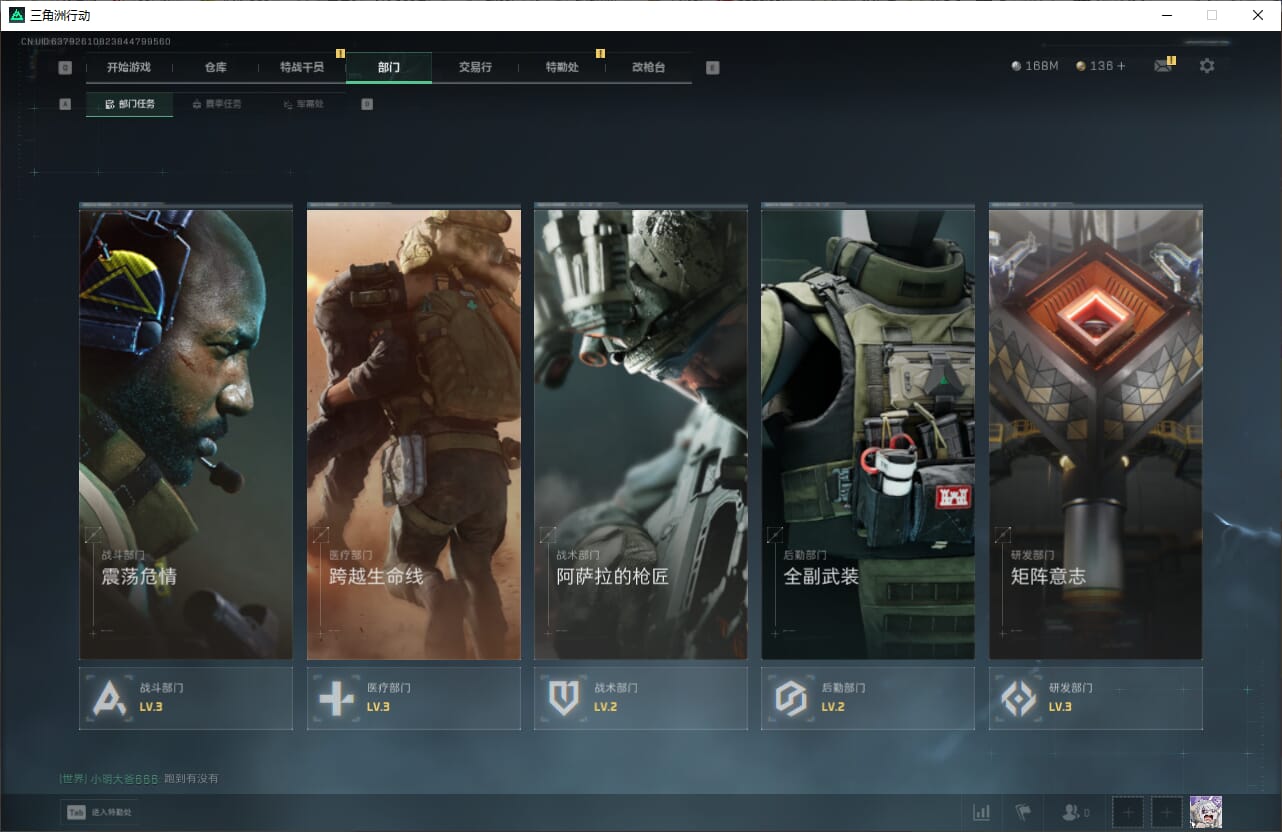The height and width of the screenshot is (832, 1282).
Task: Open the settings gear icon
Action: pos(1207,66)
